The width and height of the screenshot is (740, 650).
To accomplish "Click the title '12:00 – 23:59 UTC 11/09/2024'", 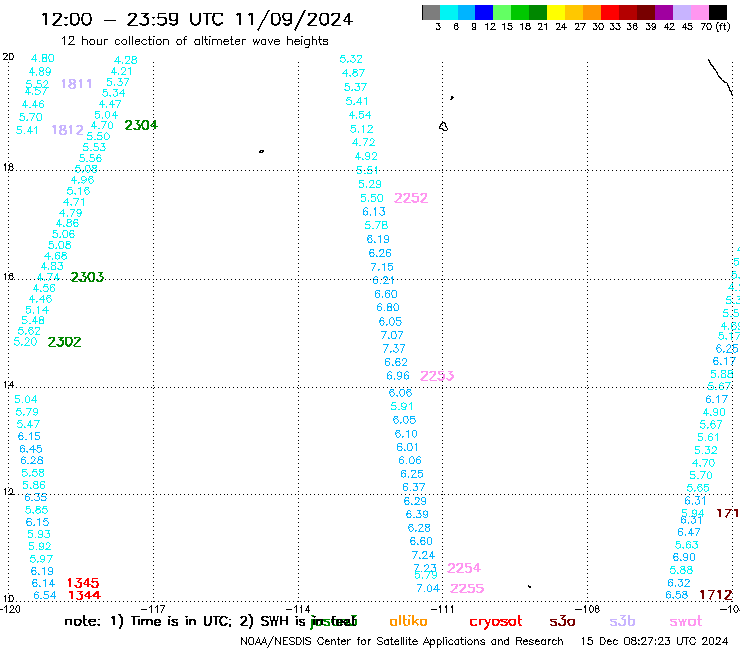I will click(x=197, y=19).
